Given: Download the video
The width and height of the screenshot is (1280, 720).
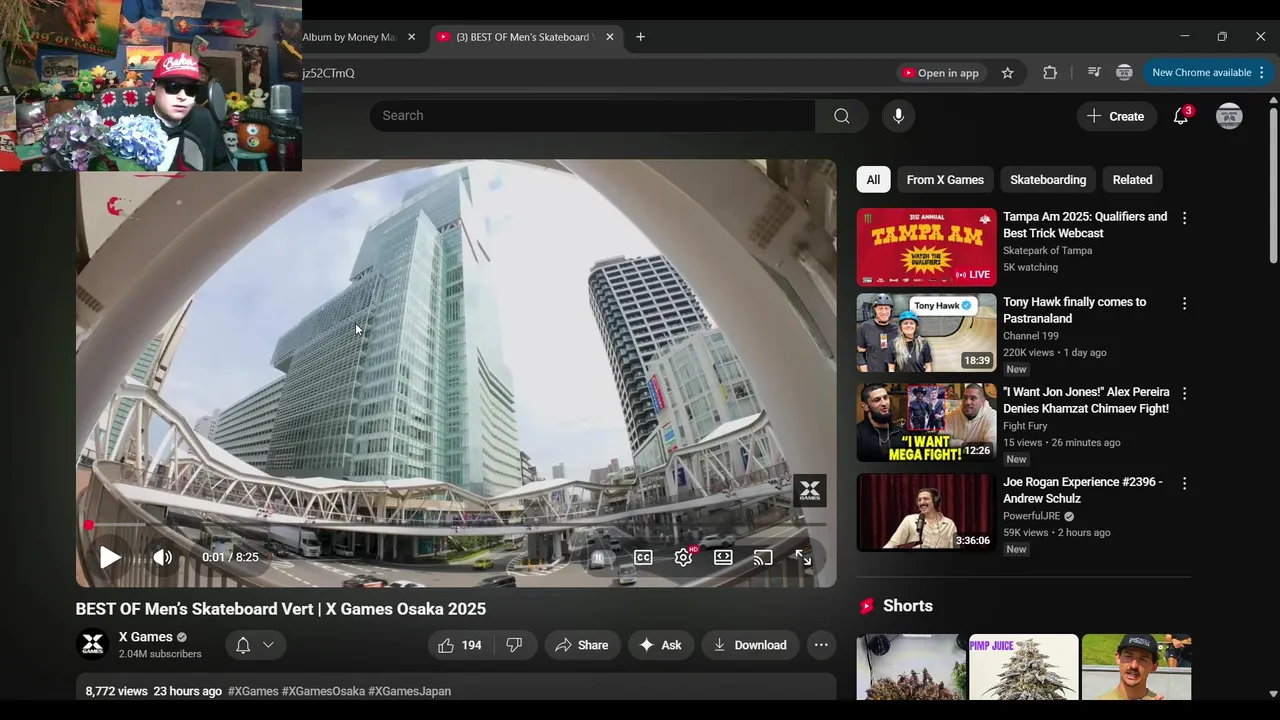Looking at the screenshot, I should [x=750, y=645].
